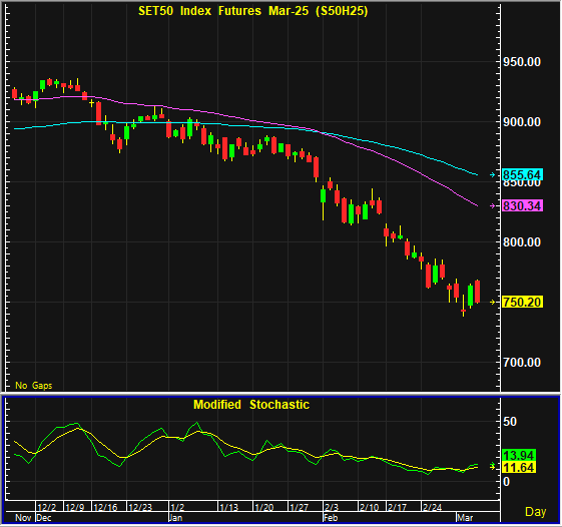Click the magenta 830.34 moving average label
562x527 pixels.
pos(522,206)
